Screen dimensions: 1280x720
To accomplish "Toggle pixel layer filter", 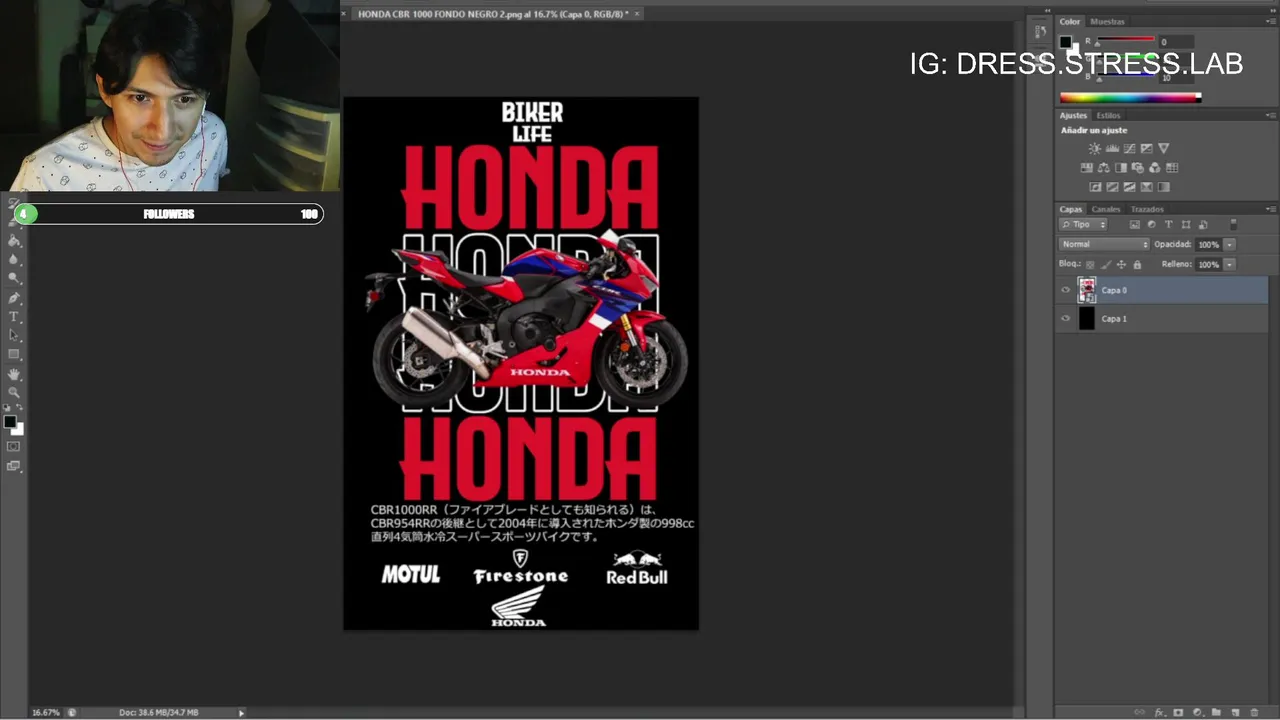I will click(x=1135, y=225).
